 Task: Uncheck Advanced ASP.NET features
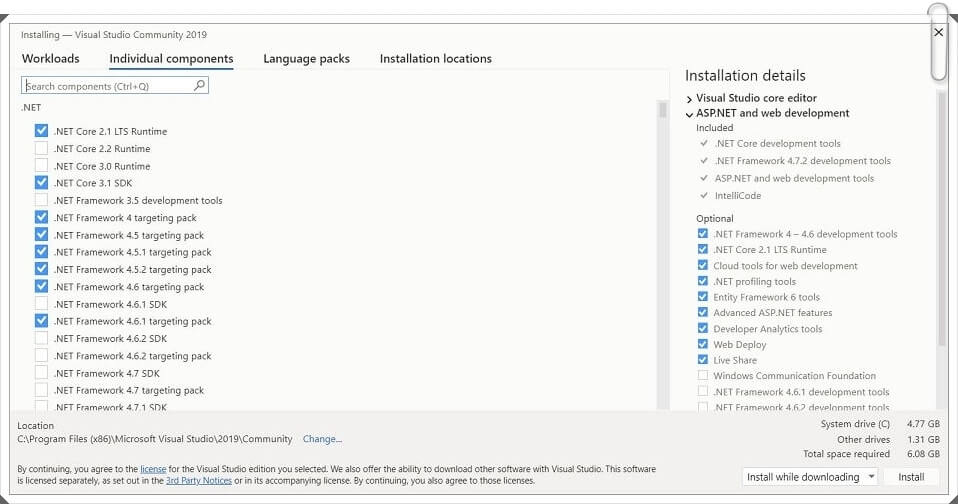click(x=703, y=312)
